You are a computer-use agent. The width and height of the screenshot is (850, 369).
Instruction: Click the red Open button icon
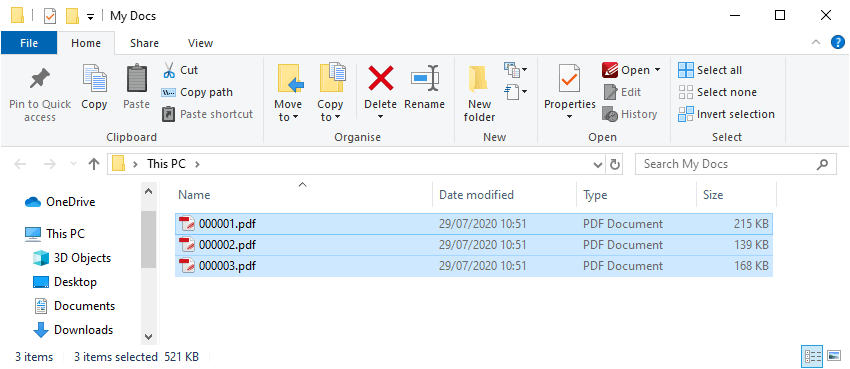(x=610, y=70)
